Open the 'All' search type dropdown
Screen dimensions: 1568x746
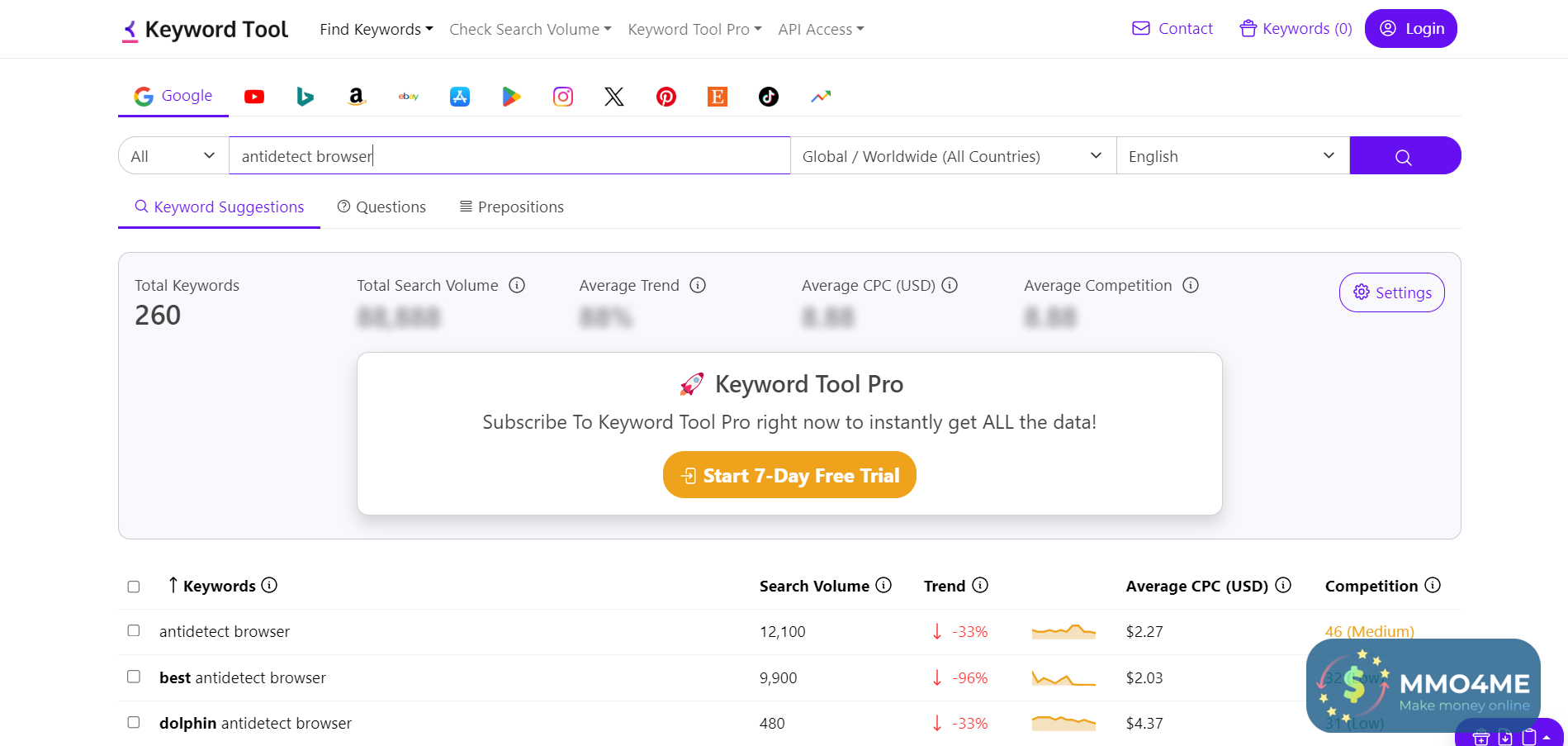coord(173,156)
